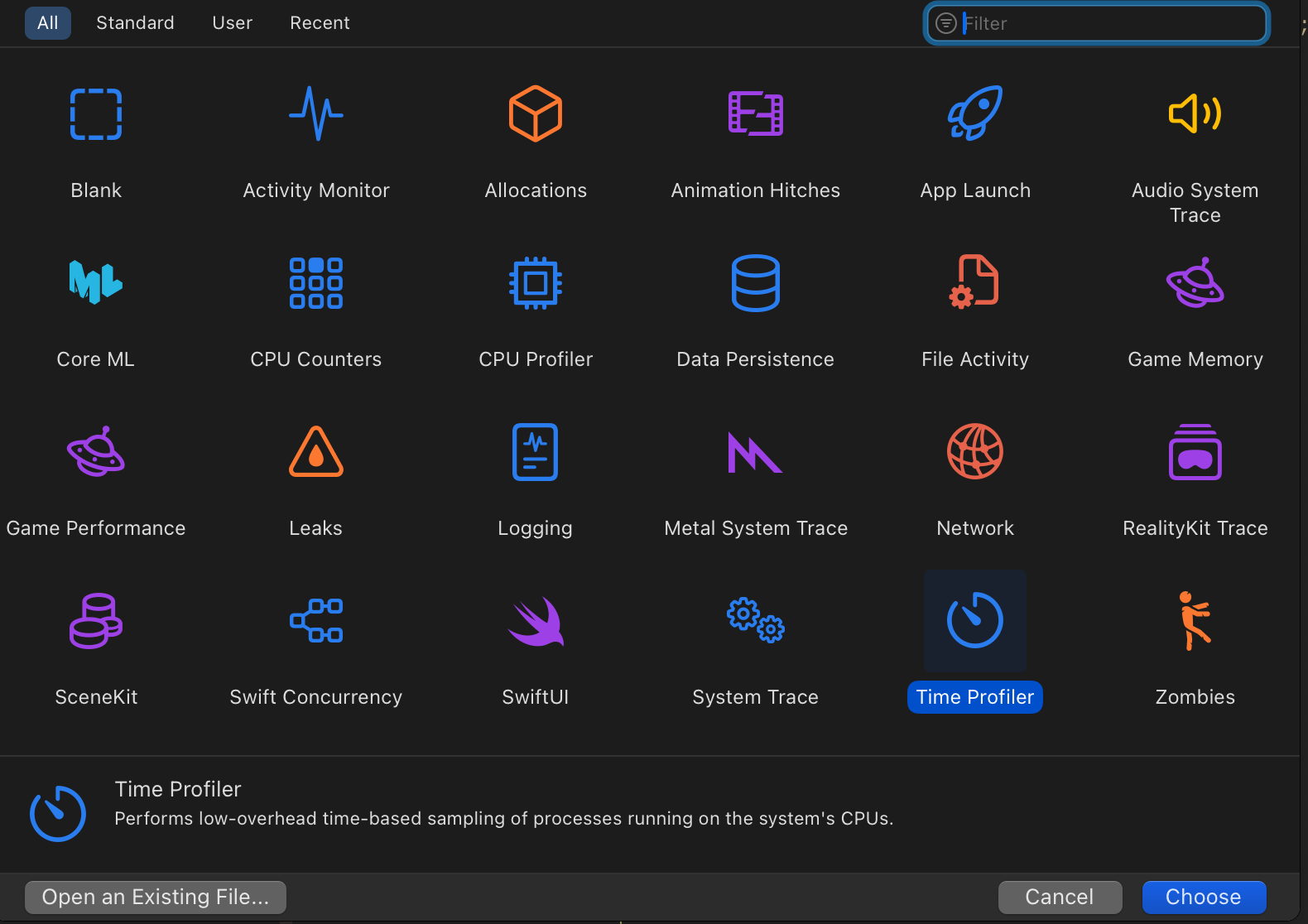Open the Recent templates tab
The width and height of the screenshot is (1308, 924).
point(320,23)
